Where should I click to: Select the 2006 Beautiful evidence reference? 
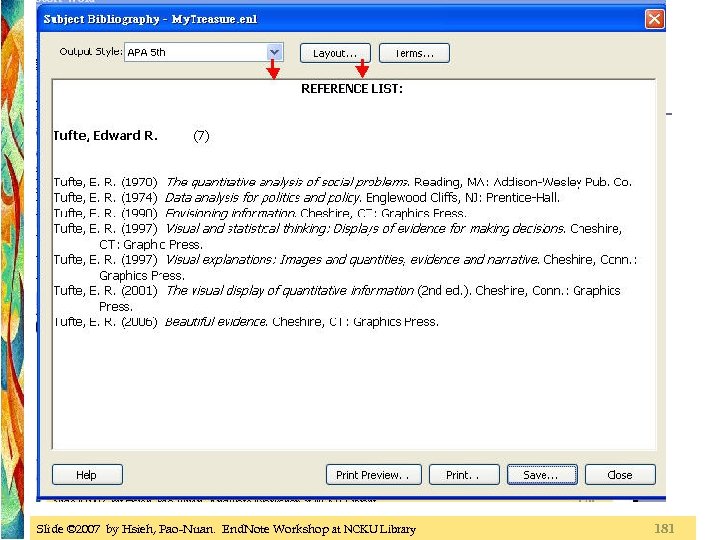(x=246, y=321)
